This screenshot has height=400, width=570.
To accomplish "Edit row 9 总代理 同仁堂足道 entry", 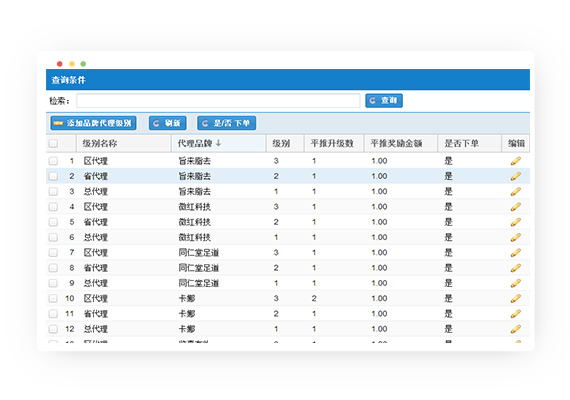I will pyautogui.click(x=515, y=283).
